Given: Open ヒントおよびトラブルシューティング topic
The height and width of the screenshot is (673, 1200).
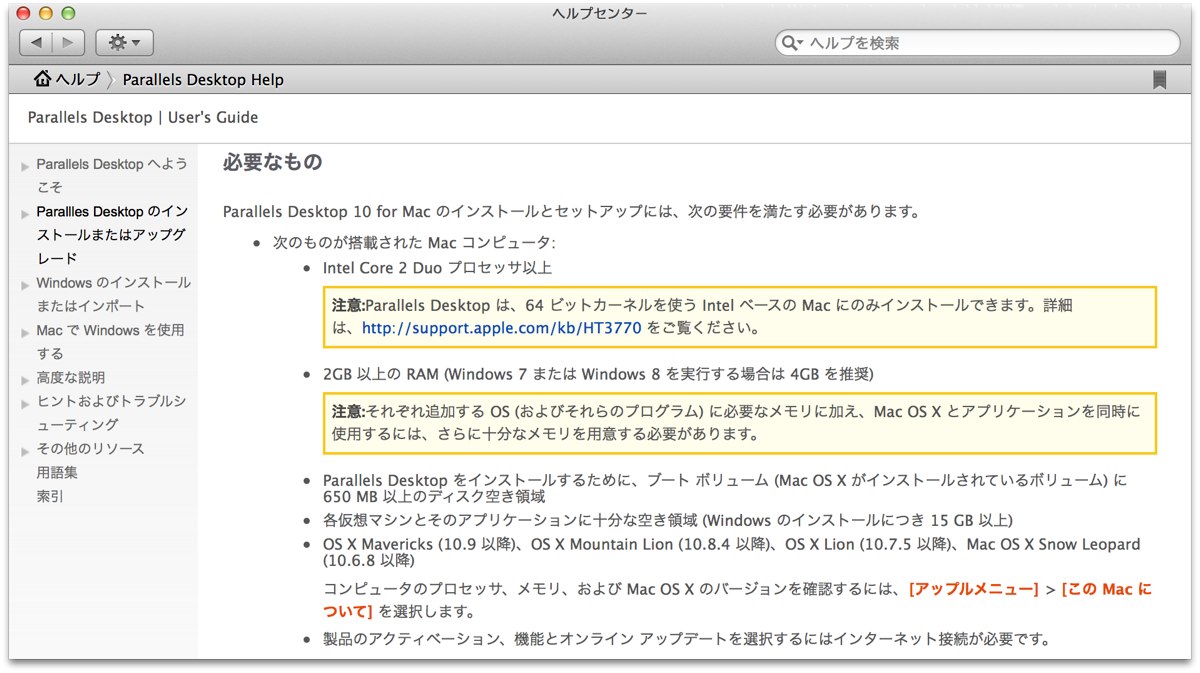Looking at the screenshot, I should pyautogui.click(x=111, y=413).
